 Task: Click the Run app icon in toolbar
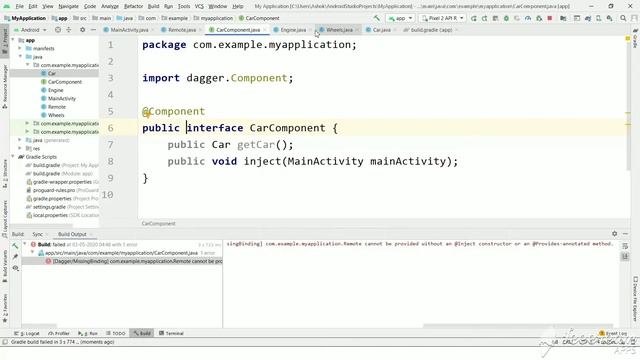pos(473,18)
